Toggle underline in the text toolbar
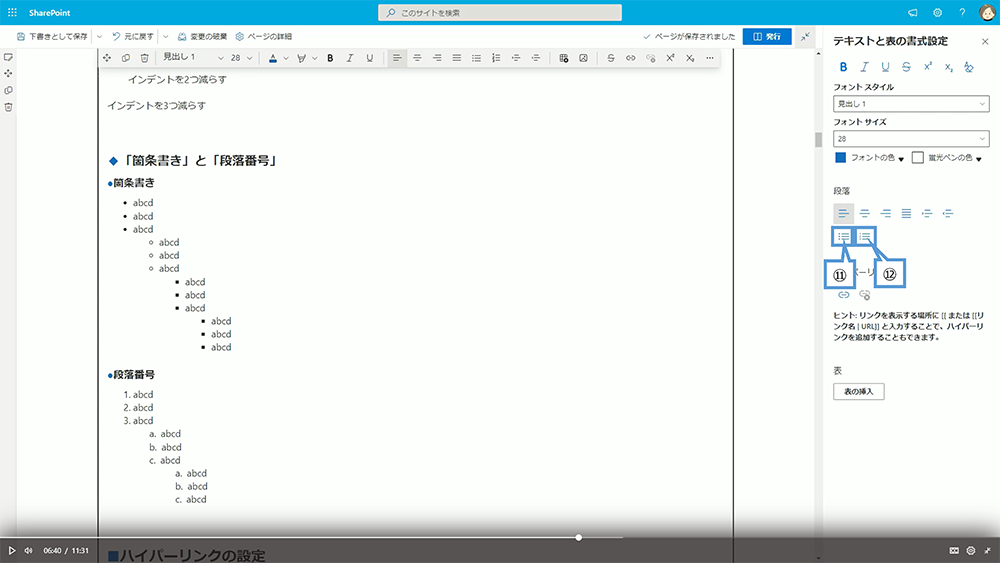 369,58
